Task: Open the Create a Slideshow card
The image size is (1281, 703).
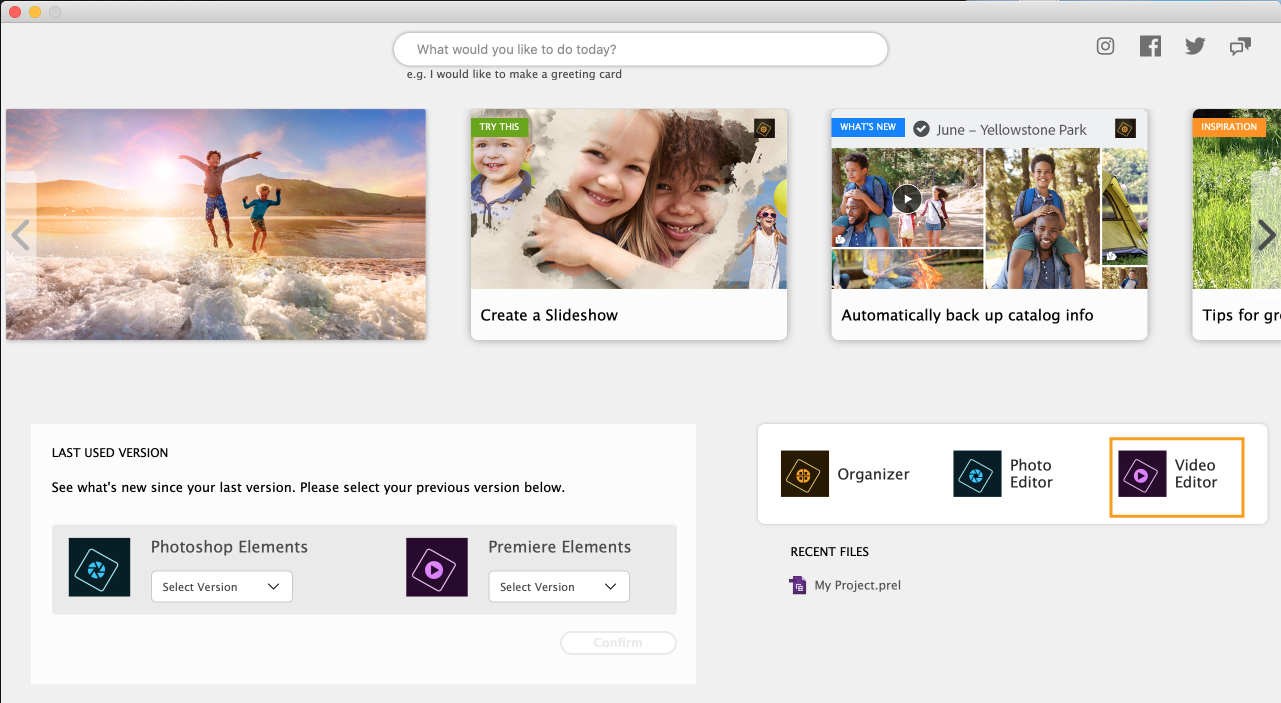Action: click(x=628, y=223)
